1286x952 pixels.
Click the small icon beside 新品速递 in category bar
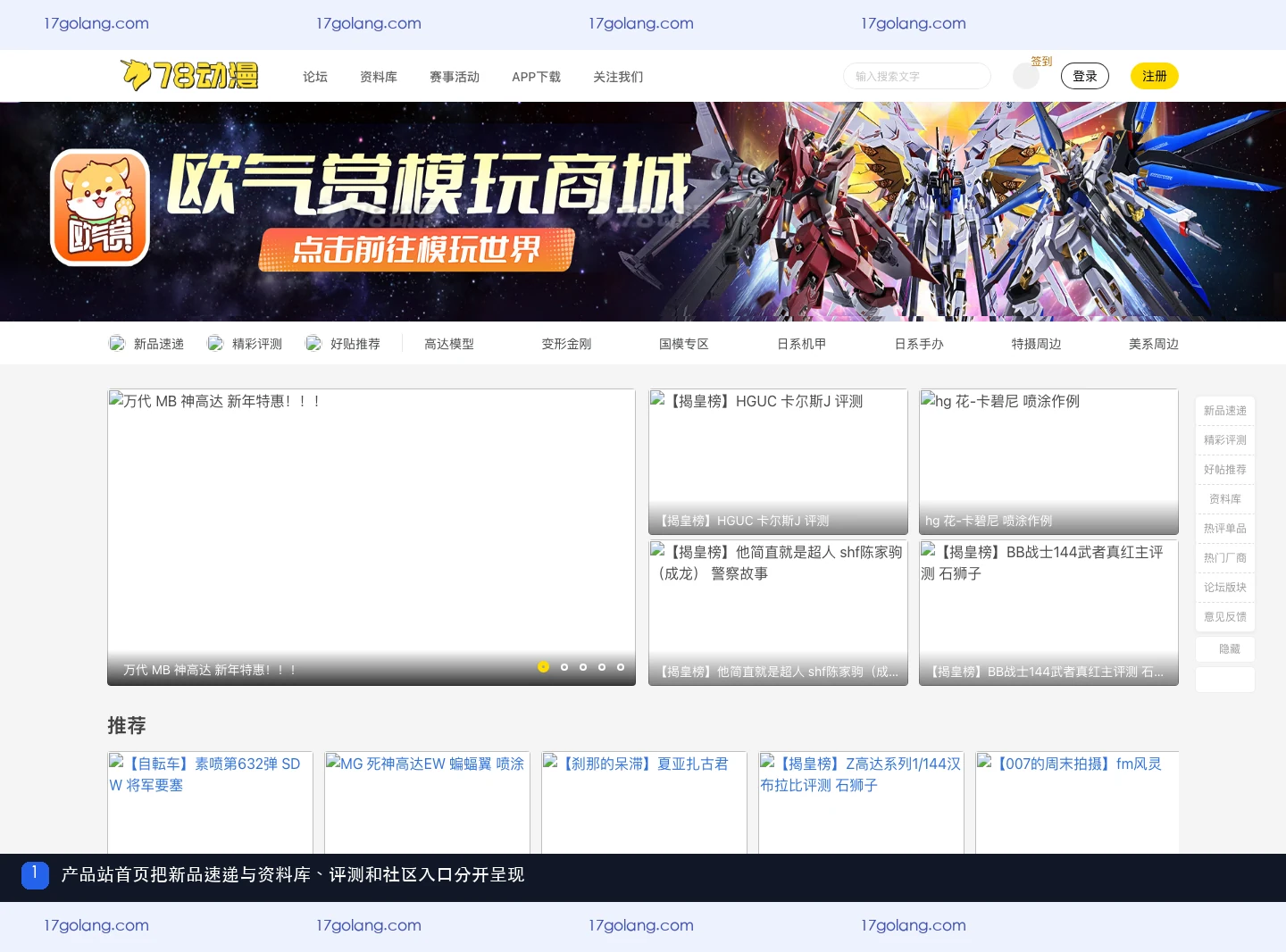tap(117, 344)
